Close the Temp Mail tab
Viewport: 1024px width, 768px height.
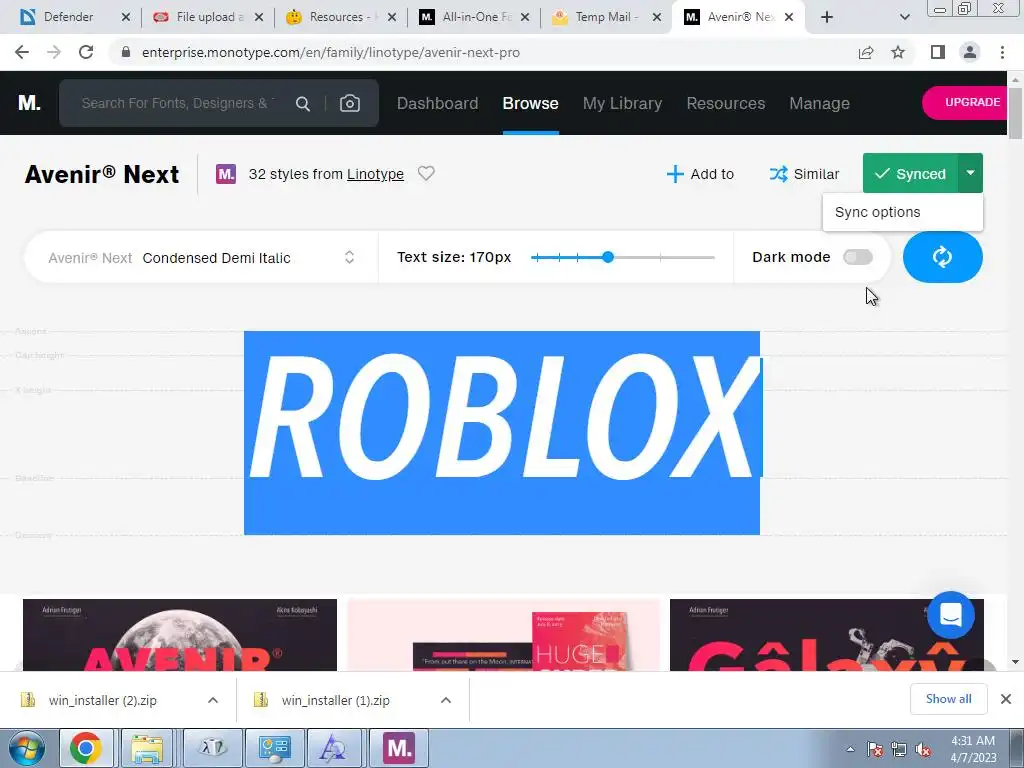pyautogui.click(x=658, y=17)
